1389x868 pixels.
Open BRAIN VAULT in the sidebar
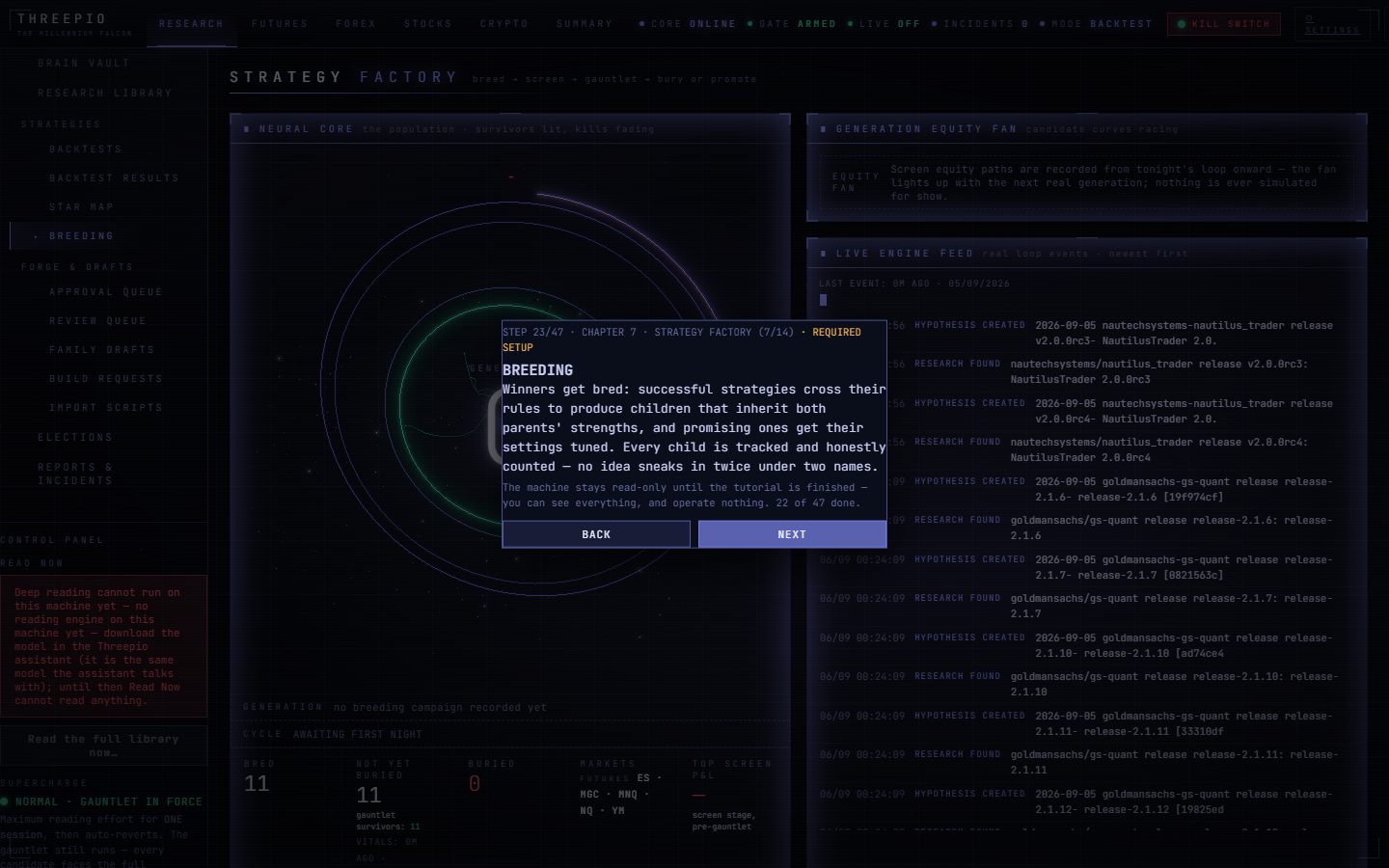point(84,64)
